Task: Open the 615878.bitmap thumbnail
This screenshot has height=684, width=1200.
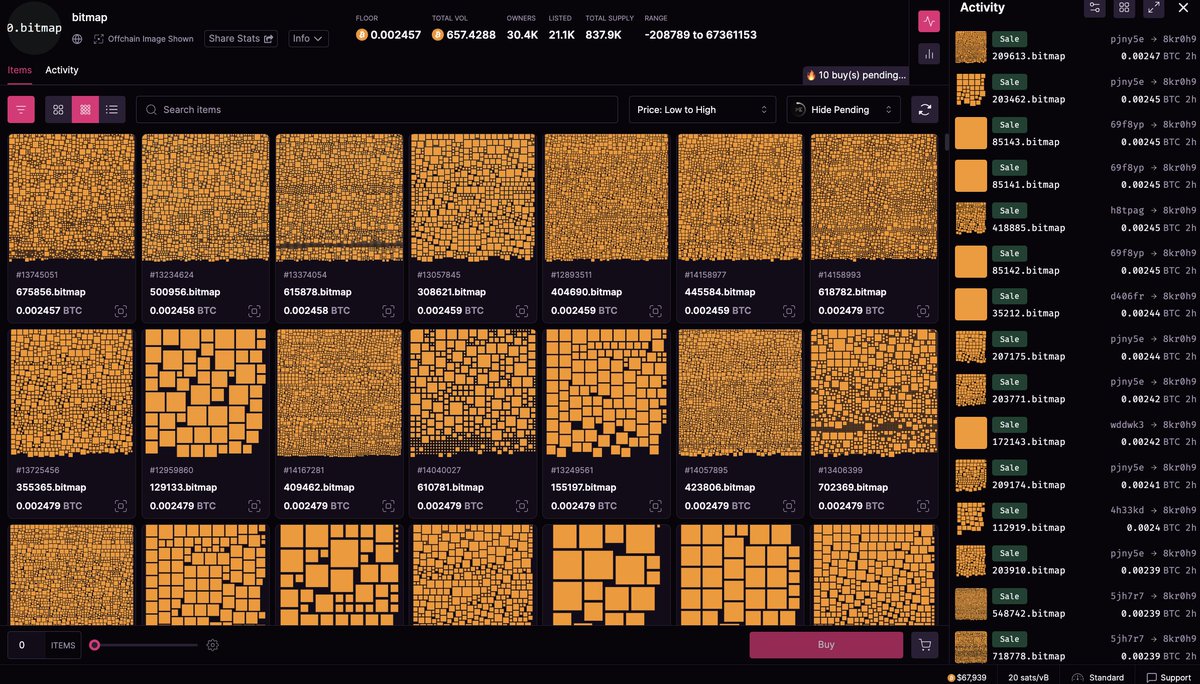Action: pyautogui.click(x=339, y=197)
